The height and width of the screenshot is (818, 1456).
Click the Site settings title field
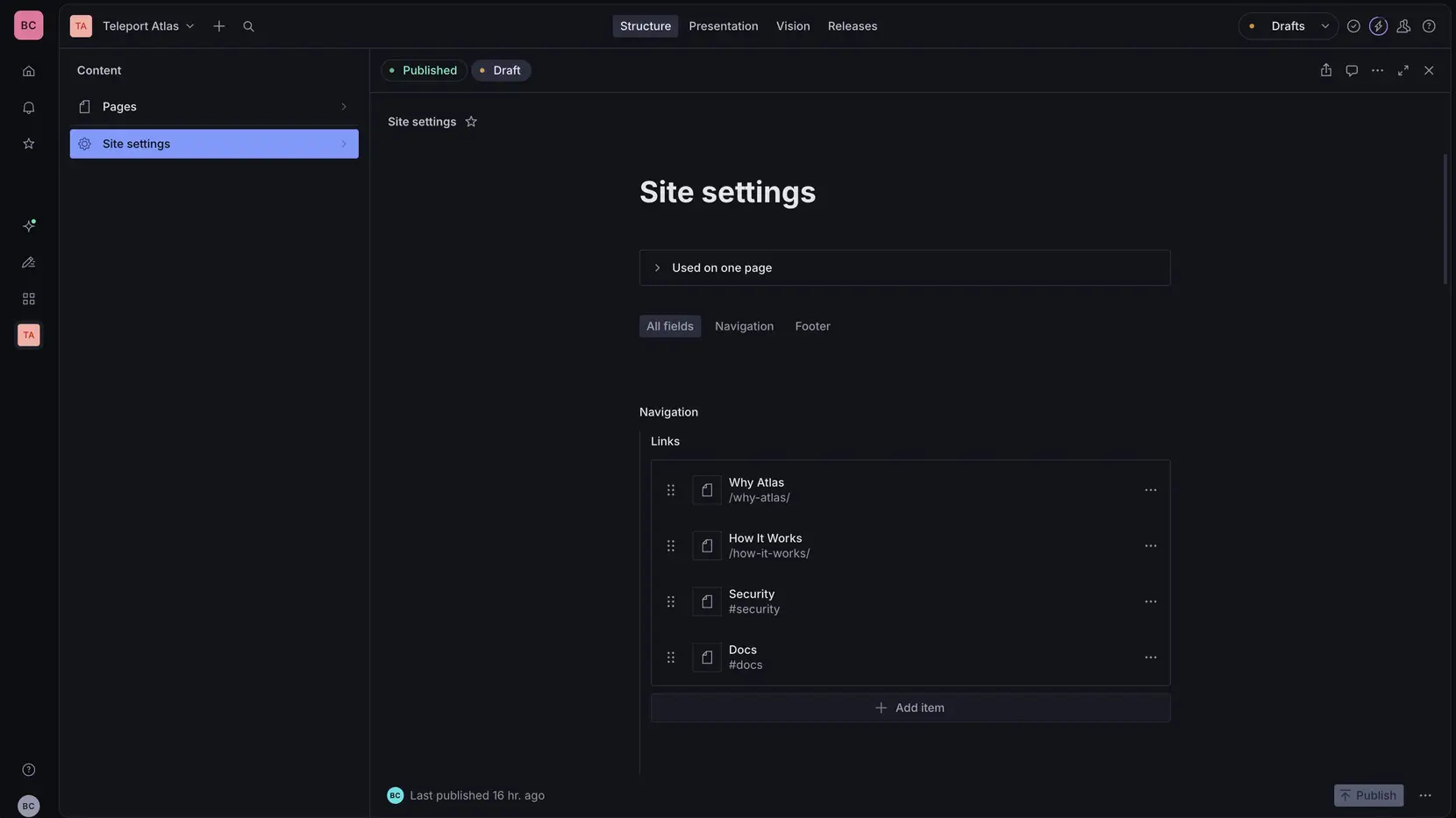click(728, 192)
